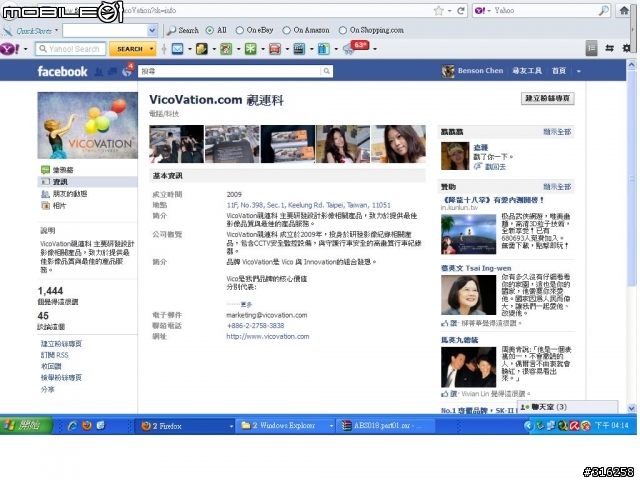This screenshot has width=640, height=480.
Task: Launch Firefox from quick launch bar
Action: point(87,426)
